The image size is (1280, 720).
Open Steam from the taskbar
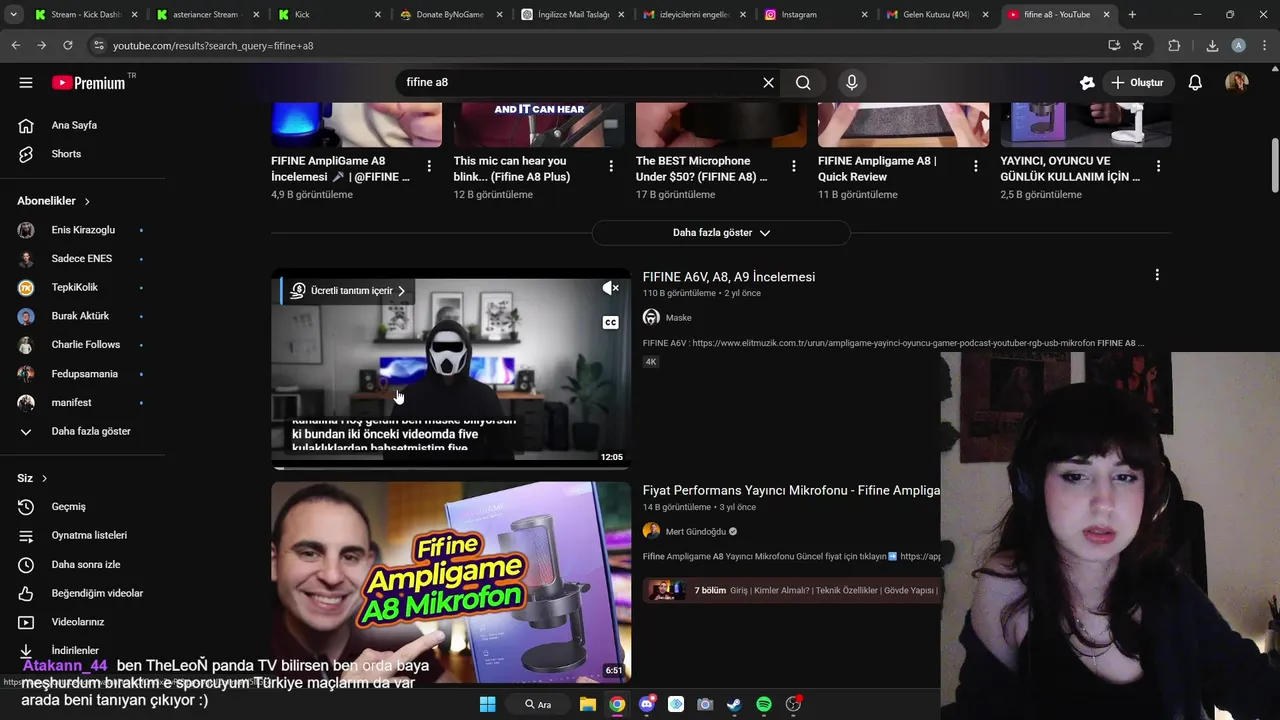734,704
